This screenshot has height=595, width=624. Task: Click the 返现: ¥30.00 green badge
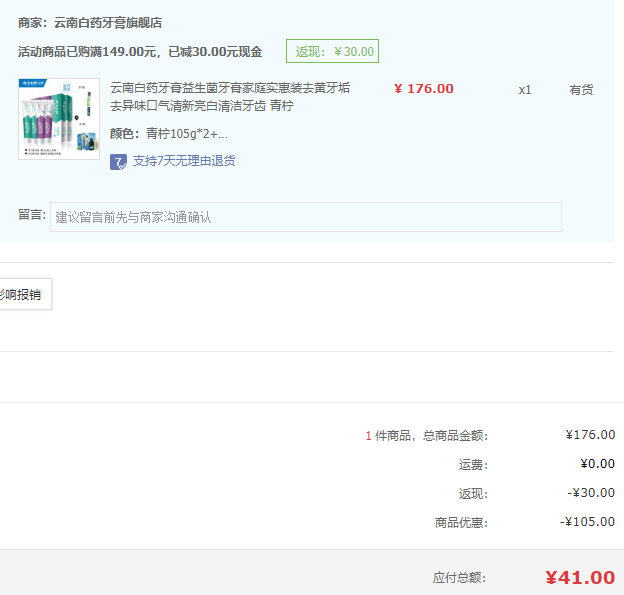[332, 51]
